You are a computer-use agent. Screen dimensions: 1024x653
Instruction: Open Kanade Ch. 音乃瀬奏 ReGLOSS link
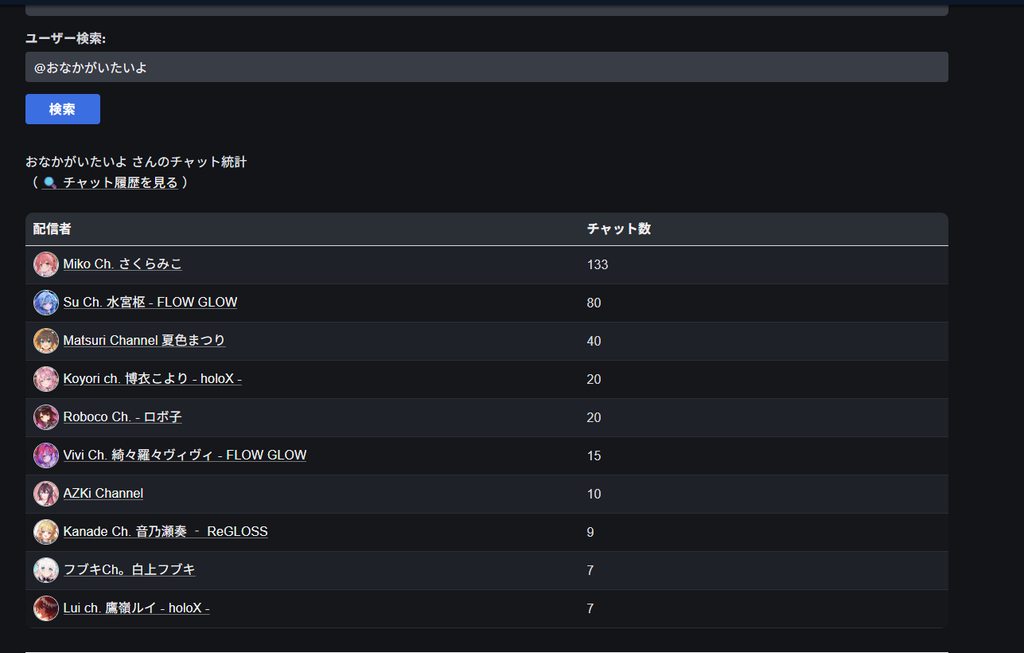(165, 532)
